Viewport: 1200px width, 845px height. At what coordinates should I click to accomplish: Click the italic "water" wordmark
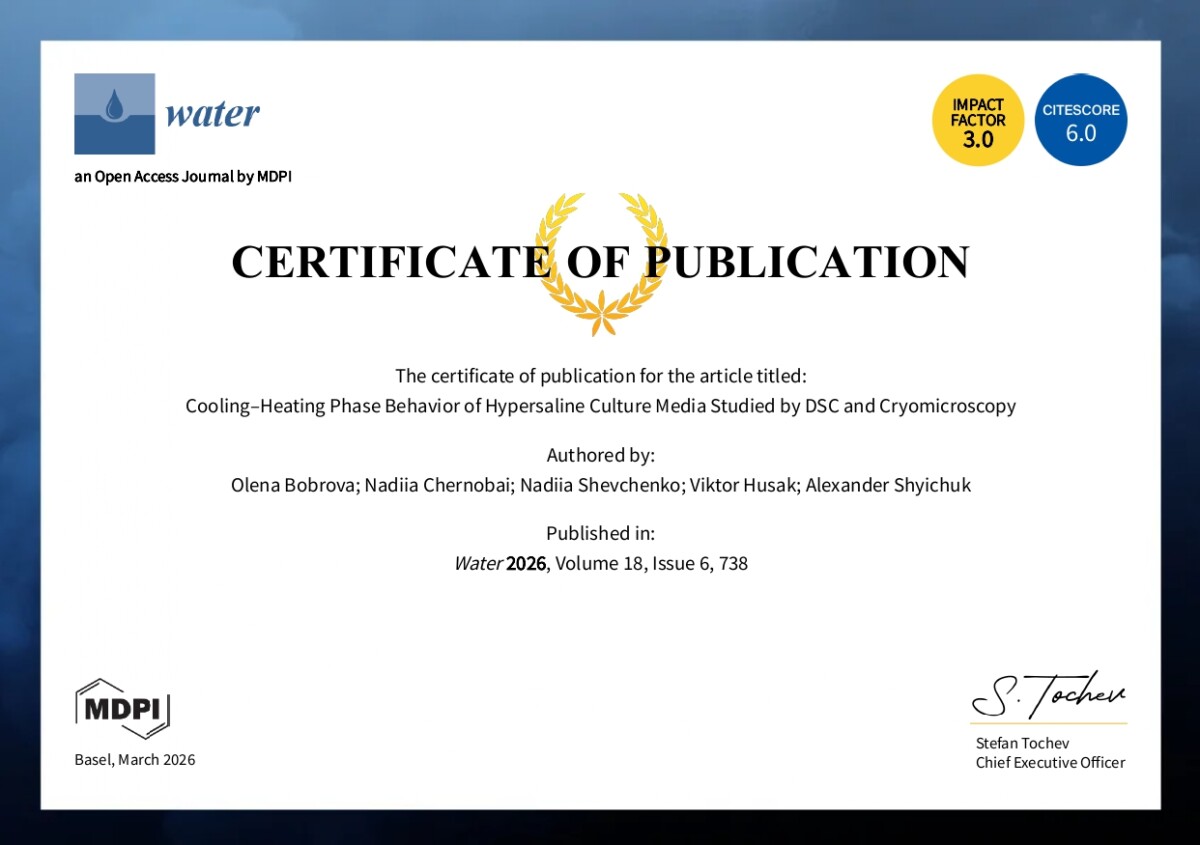(x=212, y=114)
